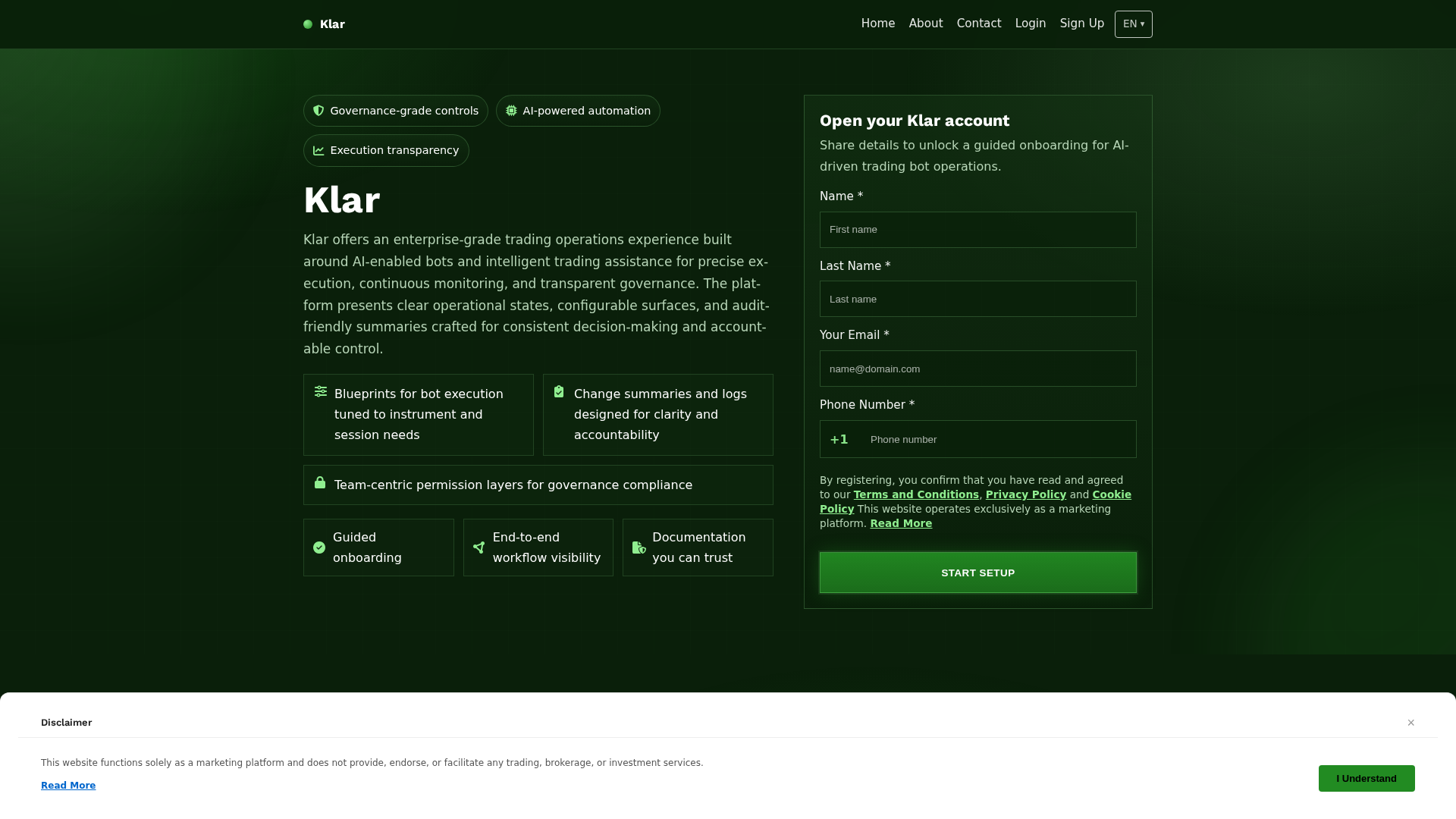Screen dimensions: 1456x819
Task: Focus the email input with name@domain.com placeholder
Action: point(978,369)
